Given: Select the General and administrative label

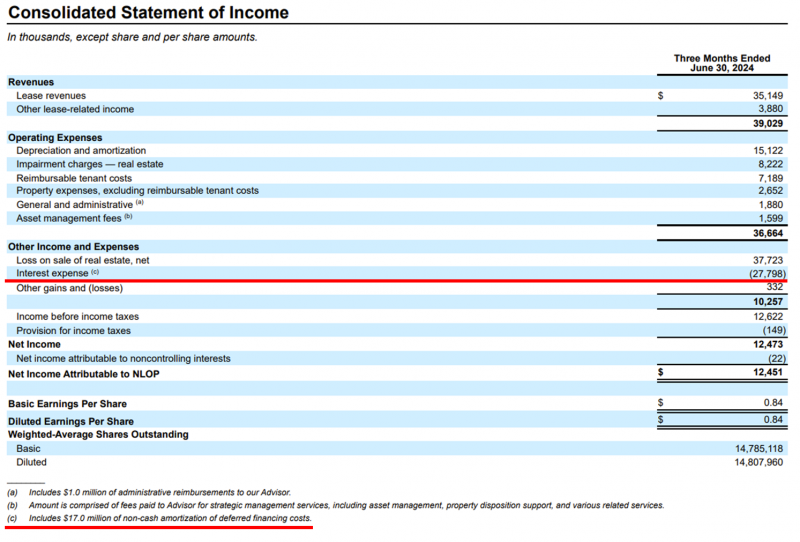Looking at the screenshot, I should coord(75,205).
